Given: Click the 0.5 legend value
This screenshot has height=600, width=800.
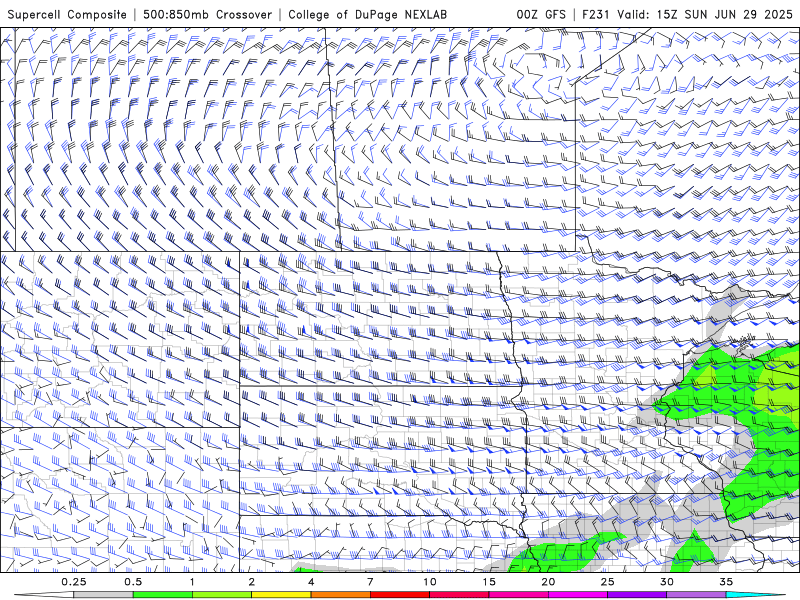Looking at the screenshot, I should pos(133,582).
